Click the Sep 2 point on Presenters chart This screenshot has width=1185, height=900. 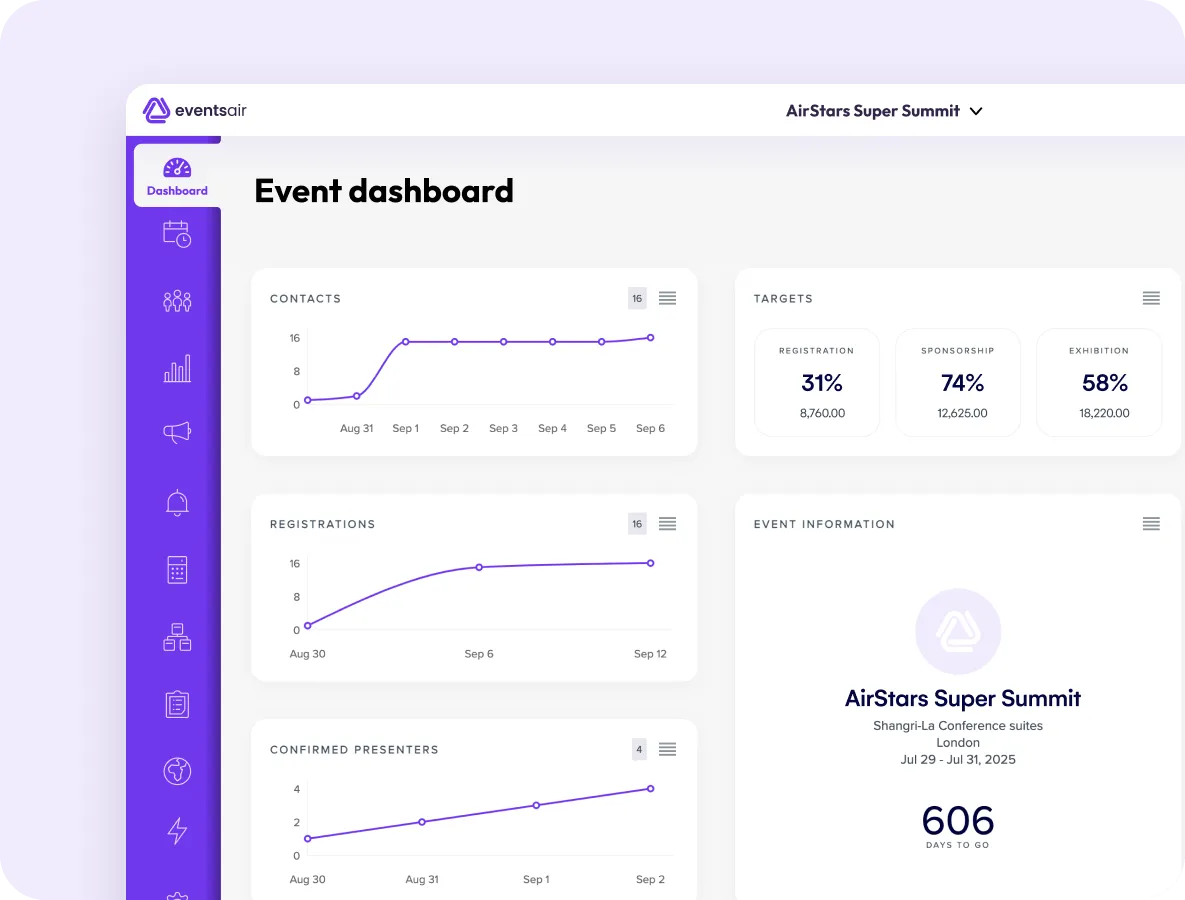point(651,789)
